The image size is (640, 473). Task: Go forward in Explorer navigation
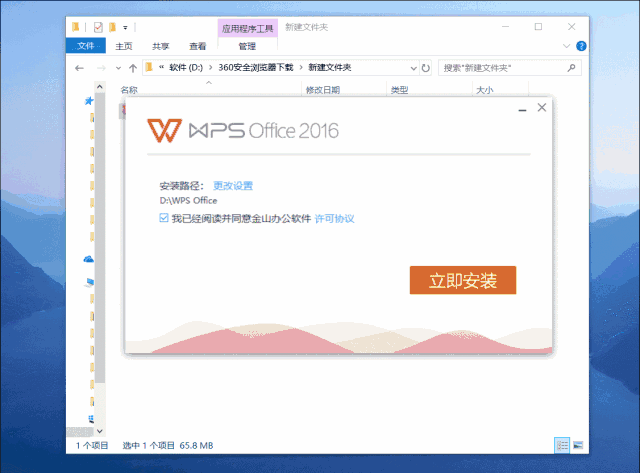[101, 68]
